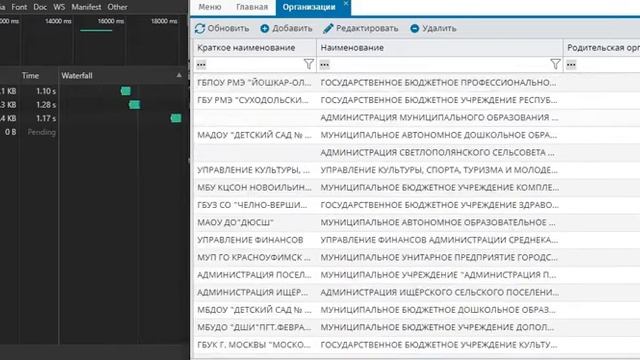Open filter funnel for Краткое наименование column
The height and width of the screenshot is (360, 640).
[309, 64]
